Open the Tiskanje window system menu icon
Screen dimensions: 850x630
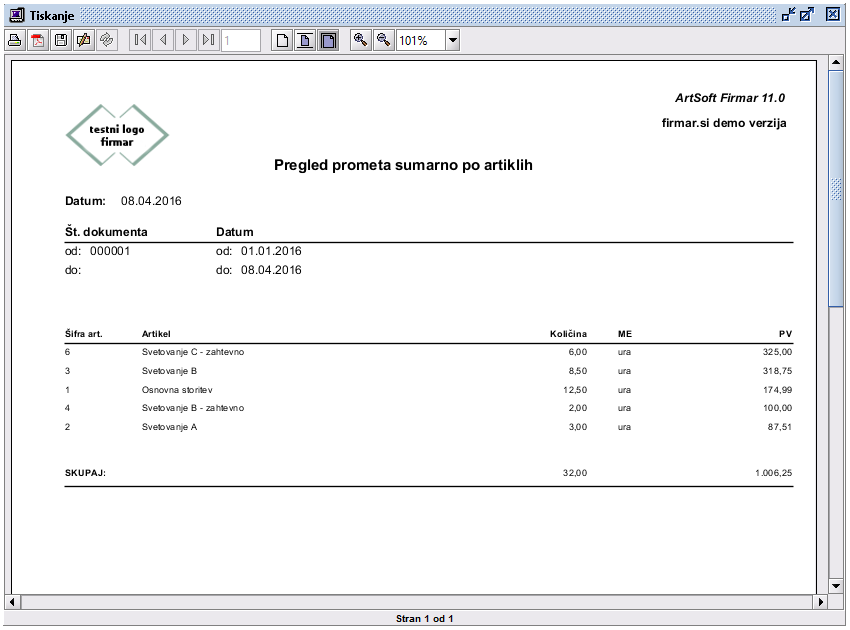pyautogui.click(x=16, y=15)
